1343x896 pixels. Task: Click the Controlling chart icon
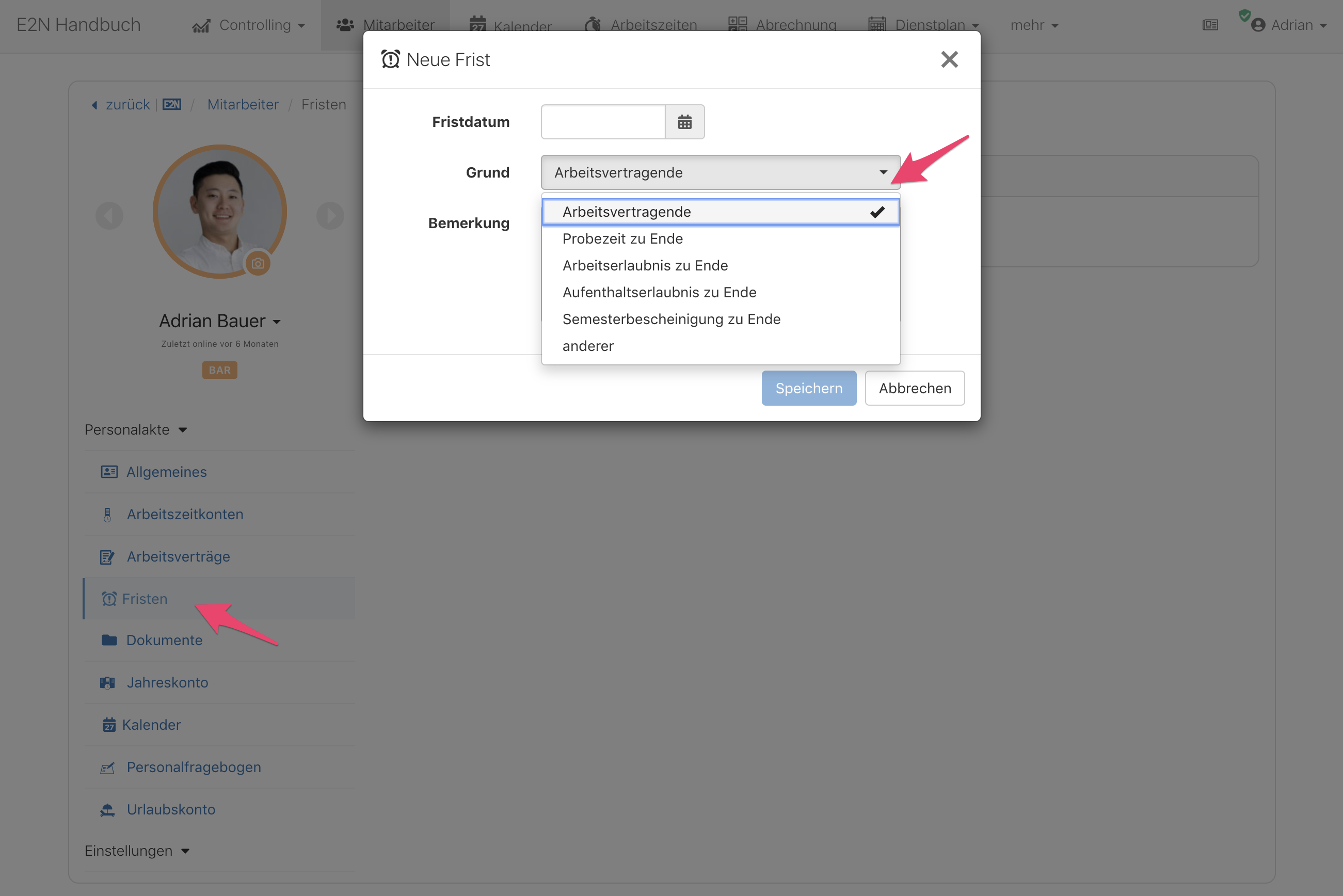point(201,26)
